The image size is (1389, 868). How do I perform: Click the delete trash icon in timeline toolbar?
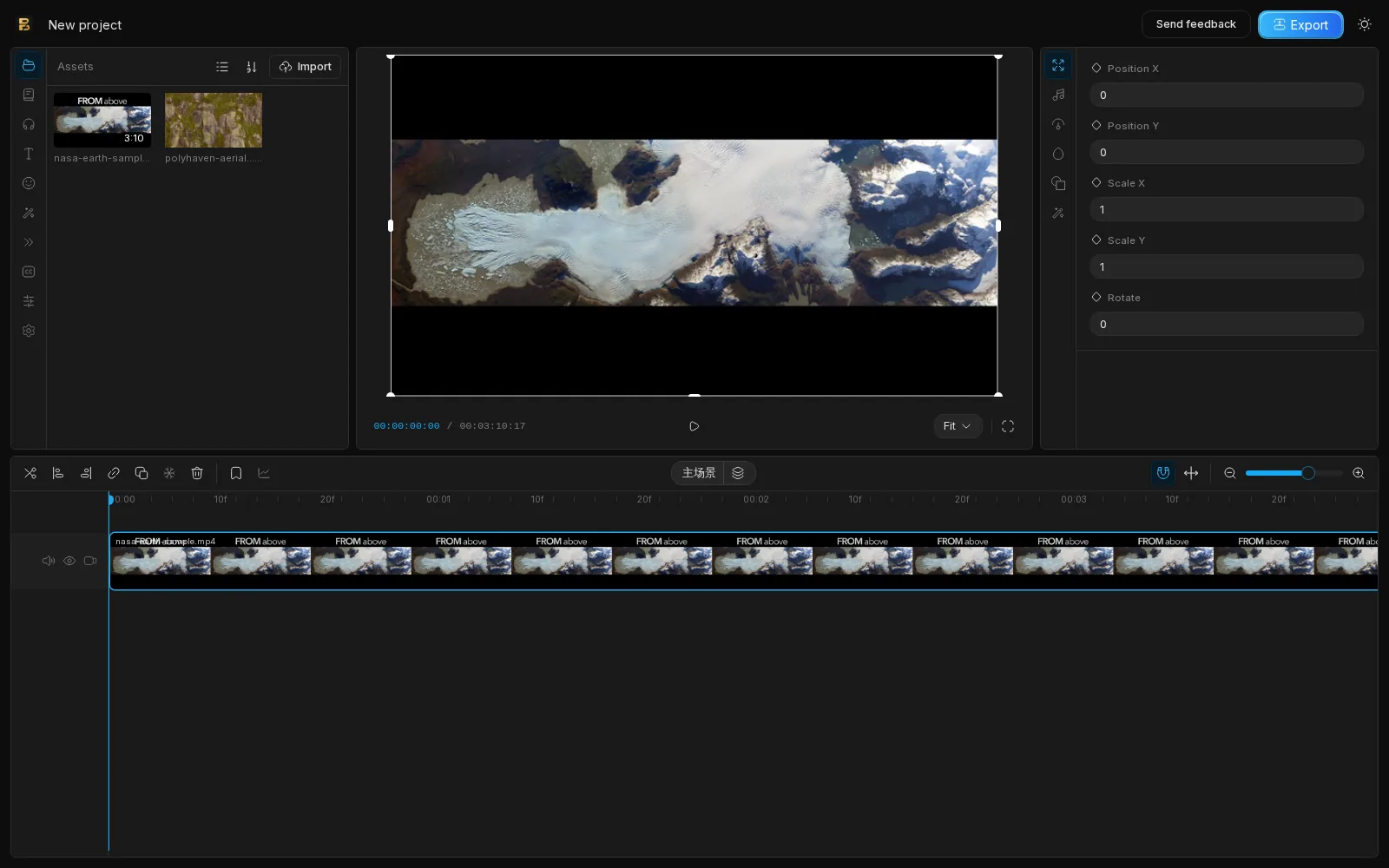point(197,473)
